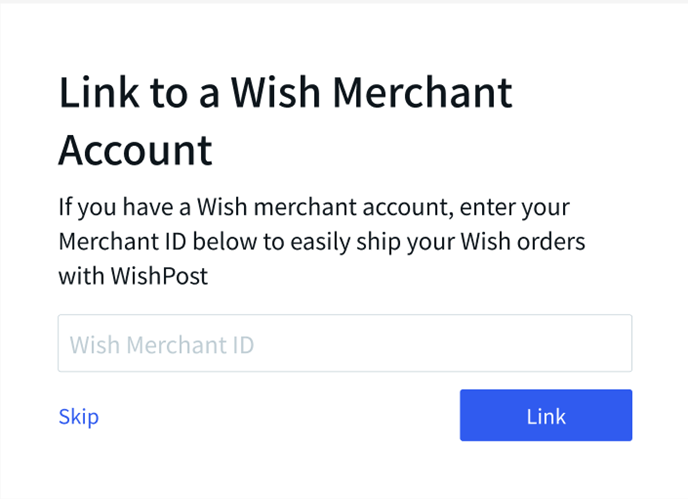Click the first line of the instructions text

314,207
